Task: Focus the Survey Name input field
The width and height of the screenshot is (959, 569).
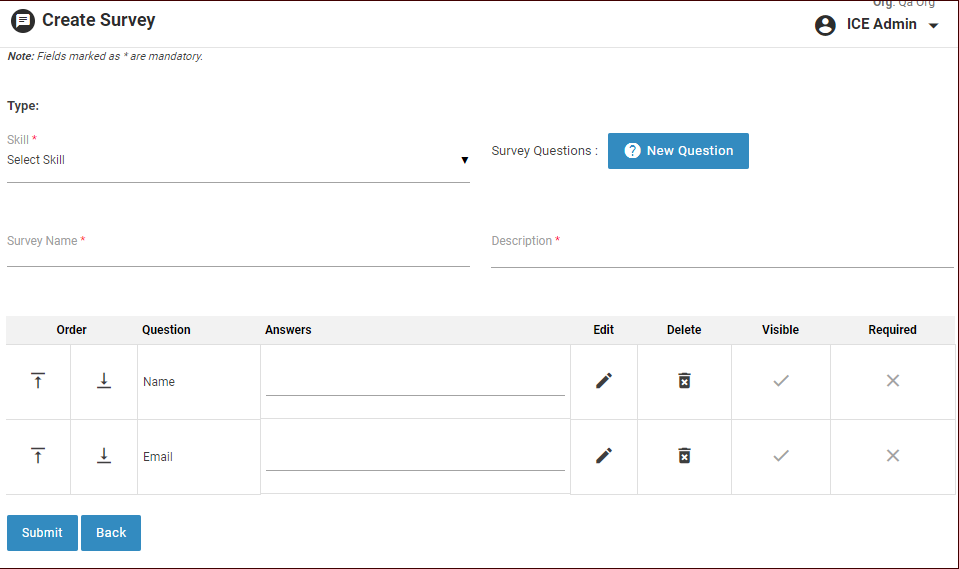Action: [x=238, y=254]
